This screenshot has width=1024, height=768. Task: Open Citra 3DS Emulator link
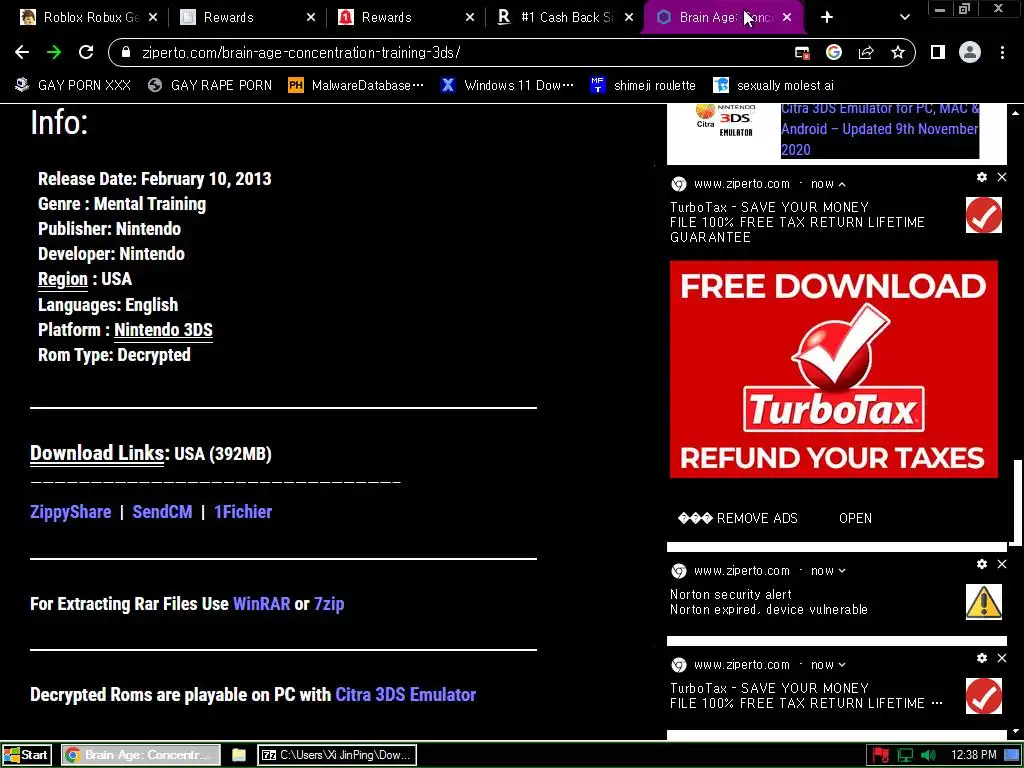(406, 695)
